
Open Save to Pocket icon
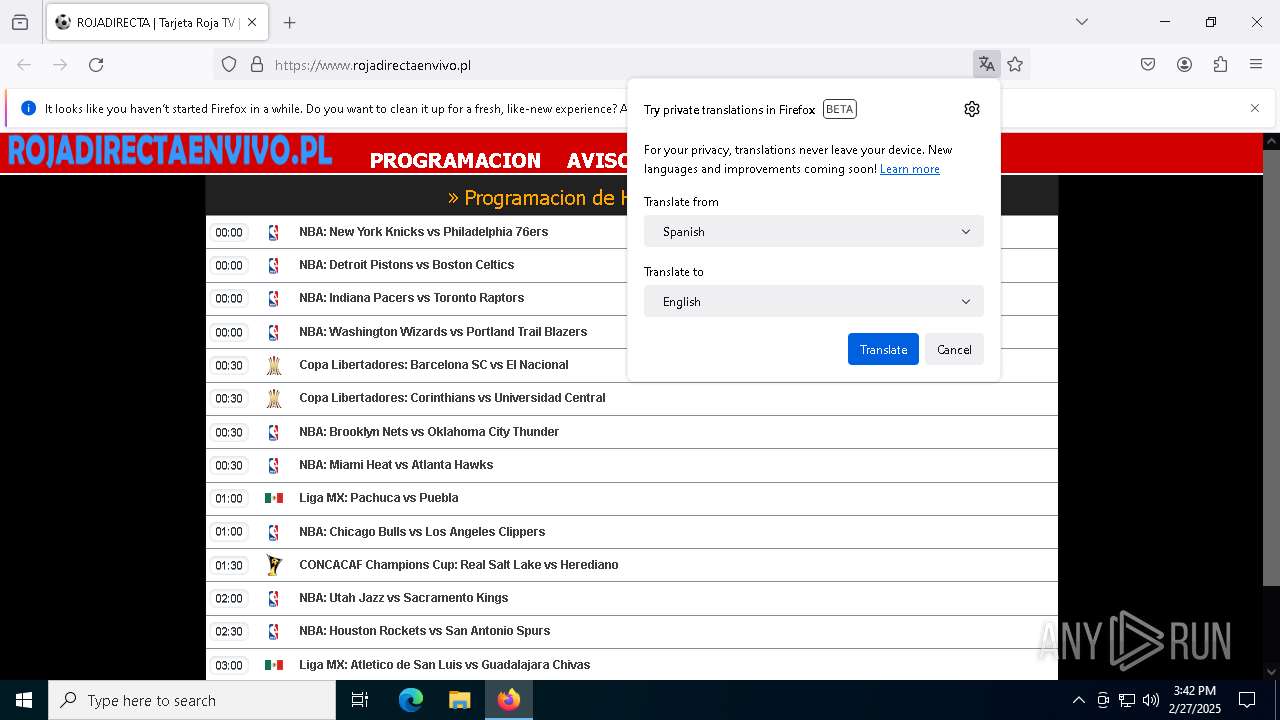click(x=1148, y=65)
